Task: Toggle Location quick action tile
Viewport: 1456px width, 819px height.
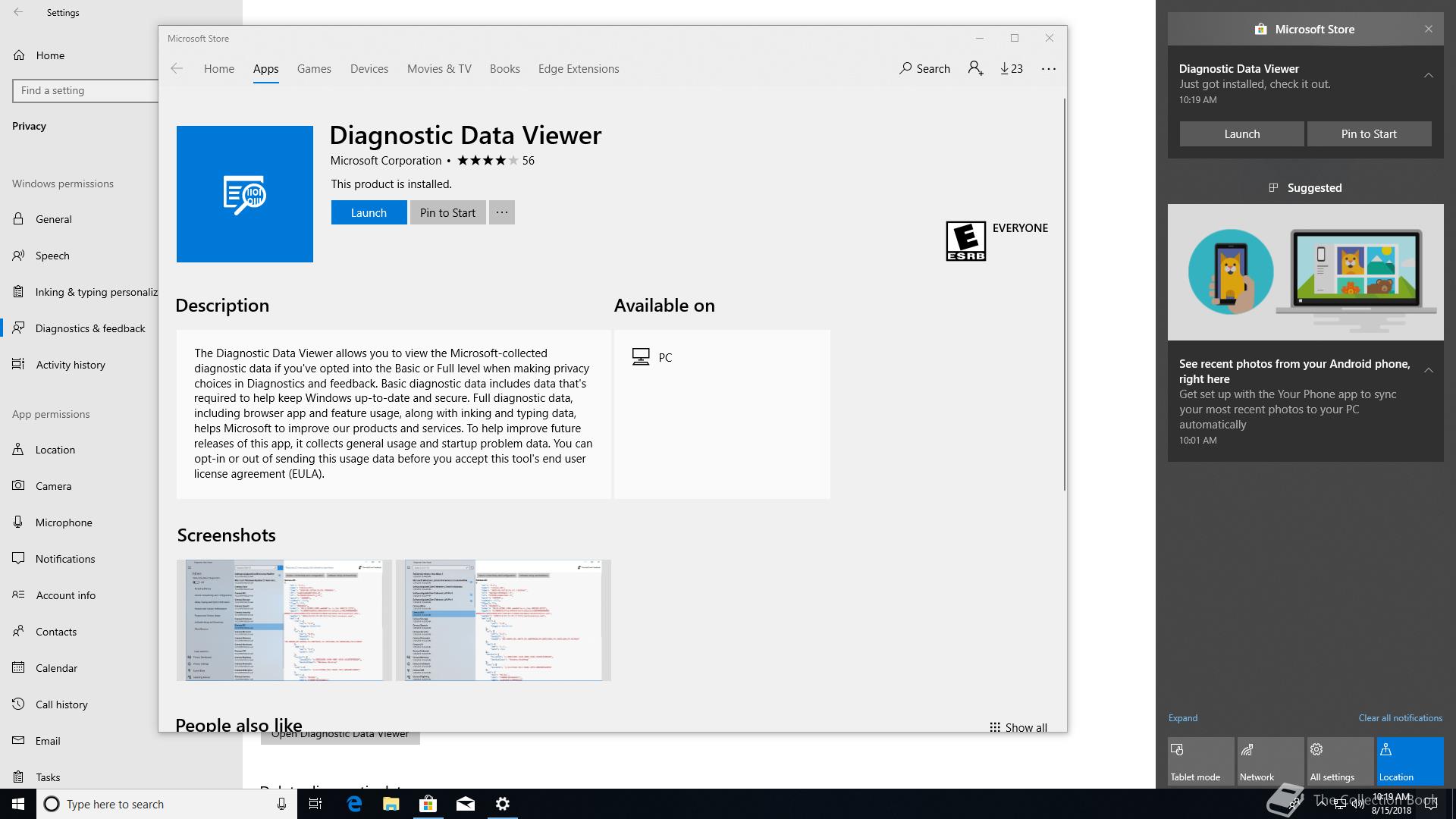Action: [1410, 761]
